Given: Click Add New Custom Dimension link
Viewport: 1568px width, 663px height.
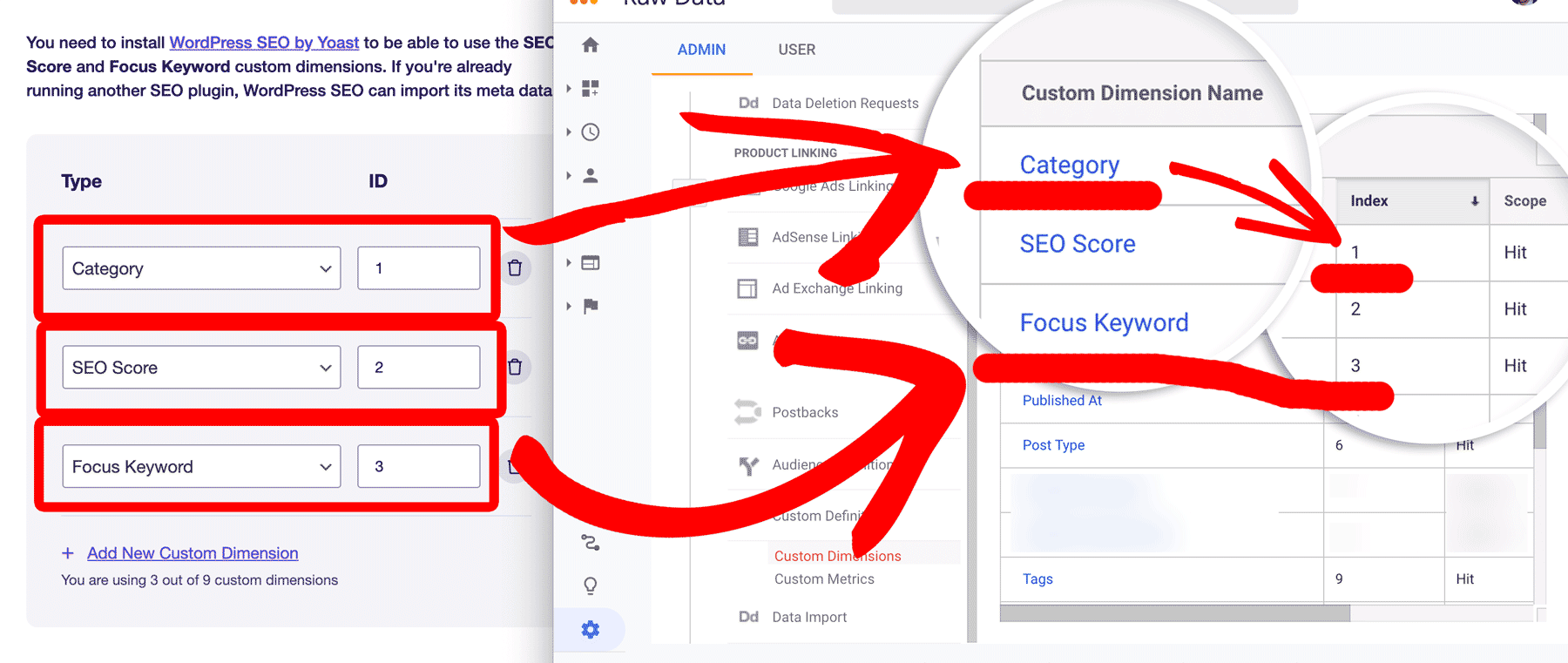Looking at the screenshot, I should pyautogui.click(x=193, y=553).
